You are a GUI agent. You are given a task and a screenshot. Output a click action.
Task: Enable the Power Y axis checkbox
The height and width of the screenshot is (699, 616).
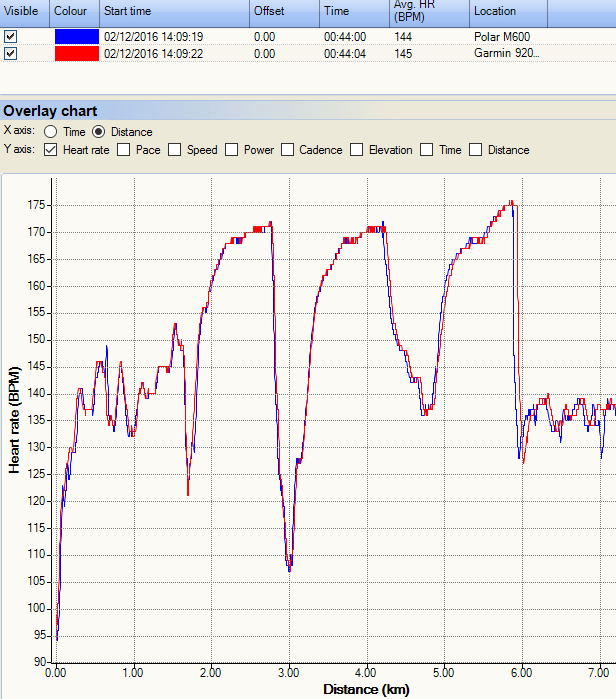[231, 150]
